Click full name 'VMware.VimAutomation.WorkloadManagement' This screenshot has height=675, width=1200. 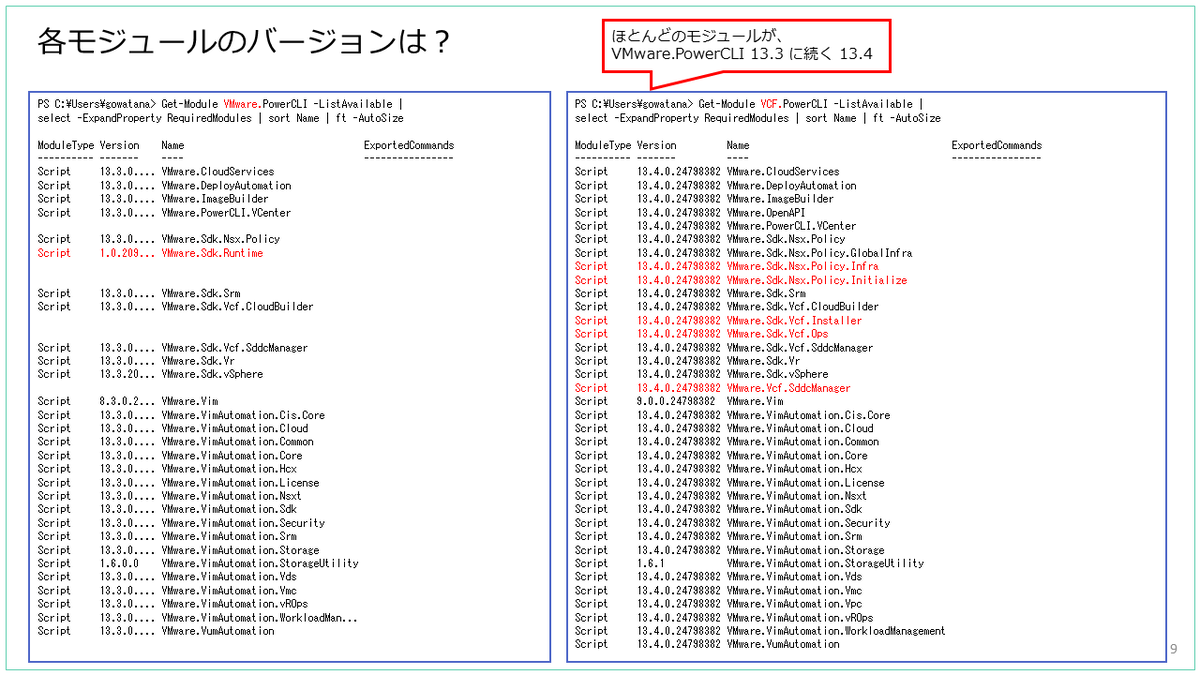pos(836,631)
